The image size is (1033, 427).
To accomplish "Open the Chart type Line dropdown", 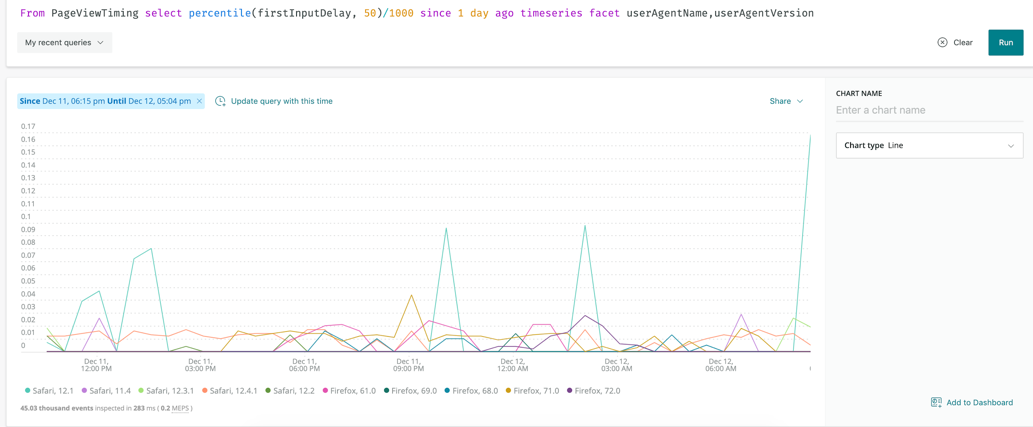I will [929, 145].
